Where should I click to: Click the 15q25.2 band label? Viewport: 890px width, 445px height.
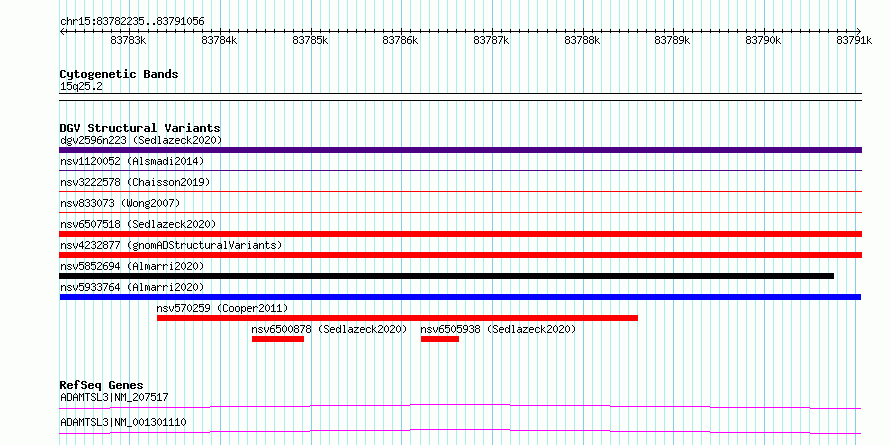click(81, 87)
